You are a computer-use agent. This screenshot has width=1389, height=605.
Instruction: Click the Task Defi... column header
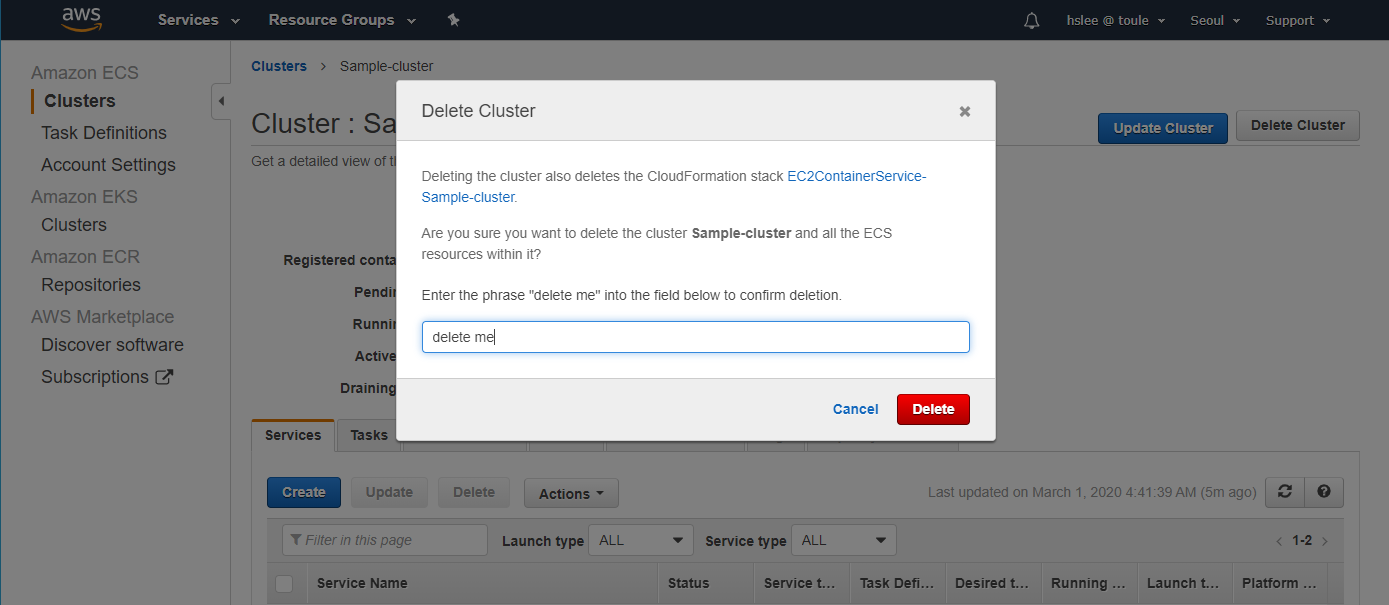pos(897,583)
